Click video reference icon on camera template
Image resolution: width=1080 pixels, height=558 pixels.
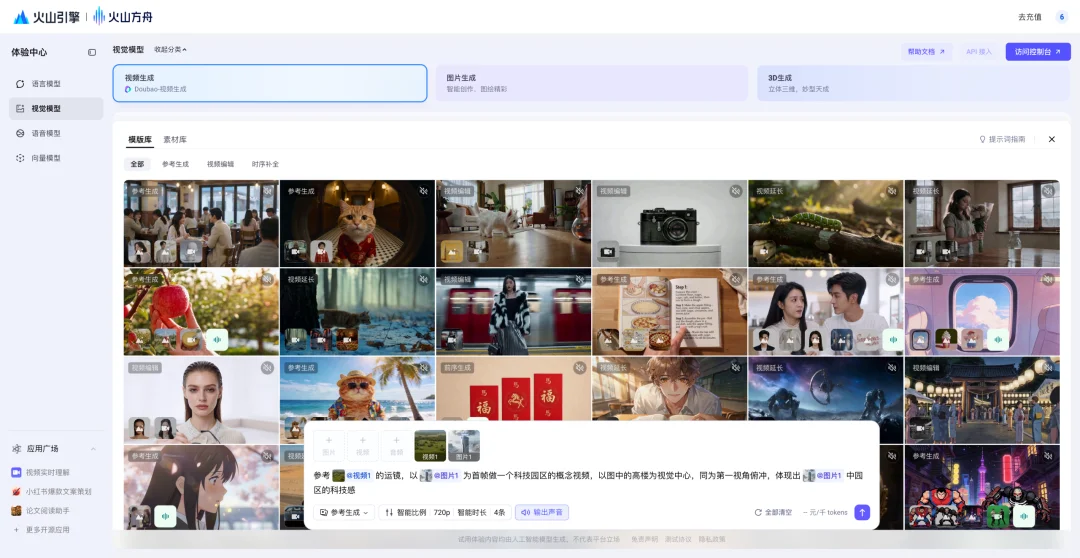click(608, 251)
